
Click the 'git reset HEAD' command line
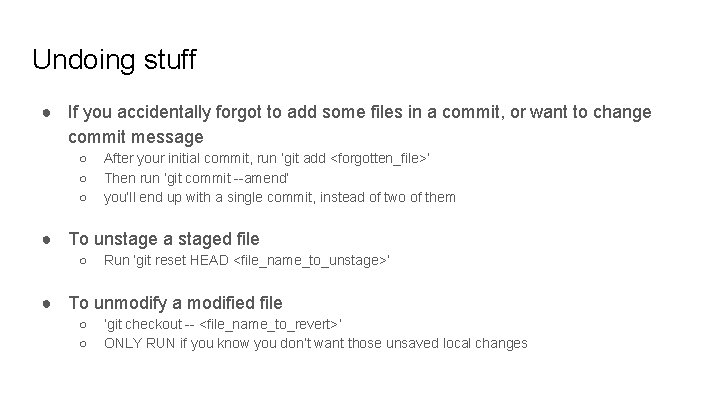coord(247,260)
